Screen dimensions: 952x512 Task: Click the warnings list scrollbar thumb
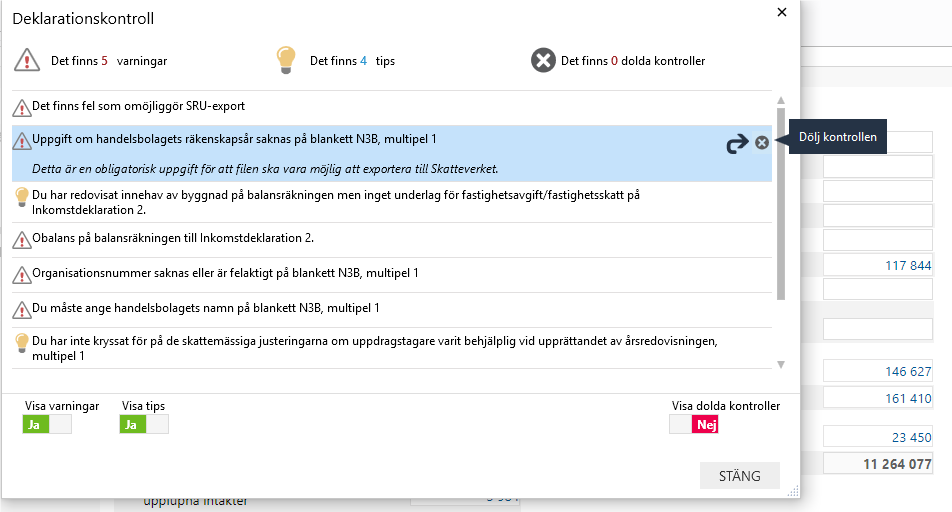tap(781, 203)
